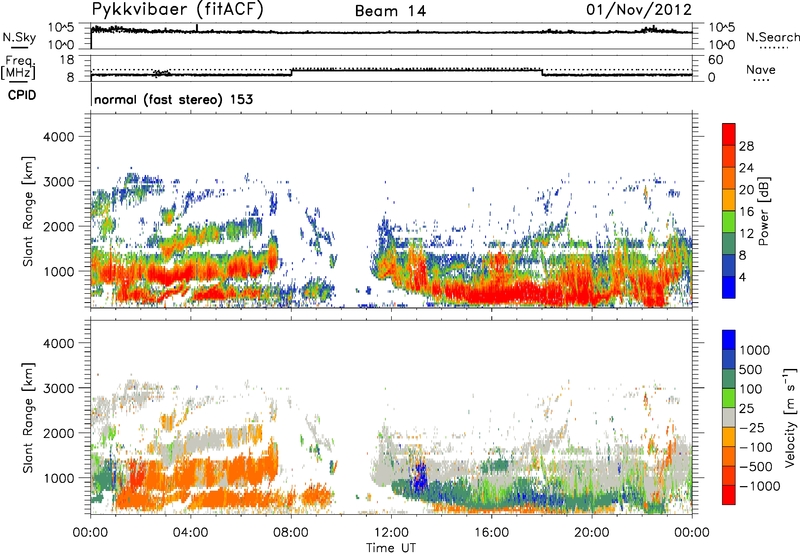The image size is (800, 554).
Task: Click the 'Time UT' axis title
Action: tap(391, 548)
